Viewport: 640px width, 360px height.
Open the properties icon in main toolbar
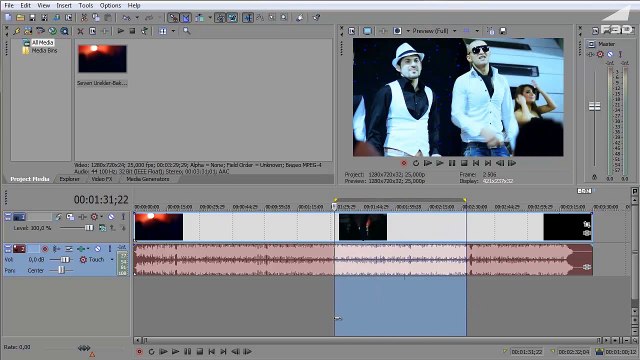click(x=69, y=18)
